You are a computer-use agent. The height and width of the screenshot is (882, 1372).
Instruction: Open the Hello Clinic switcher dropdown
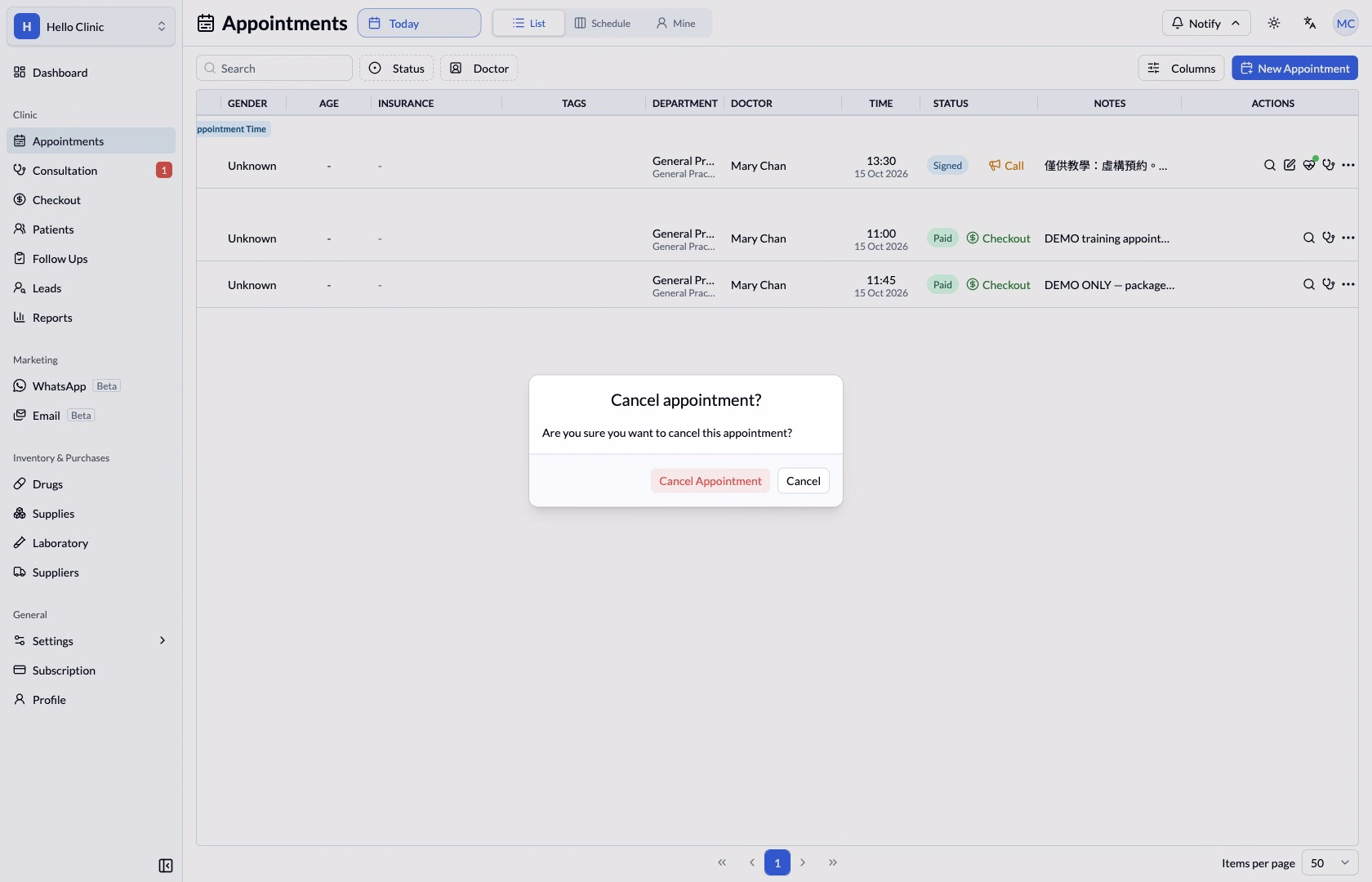coord(91,26)
